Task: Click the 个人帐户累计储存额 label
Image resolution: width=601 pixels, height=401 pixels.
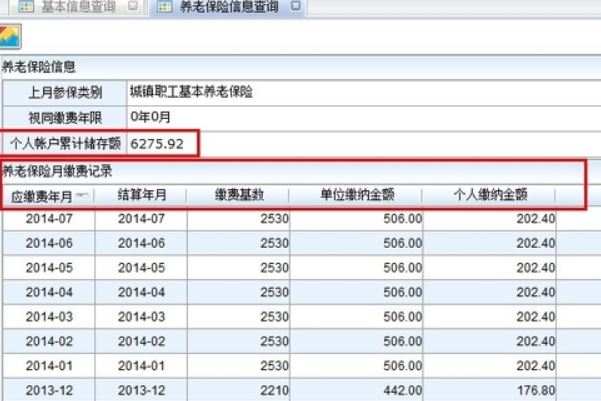Action: coord(65,143)
